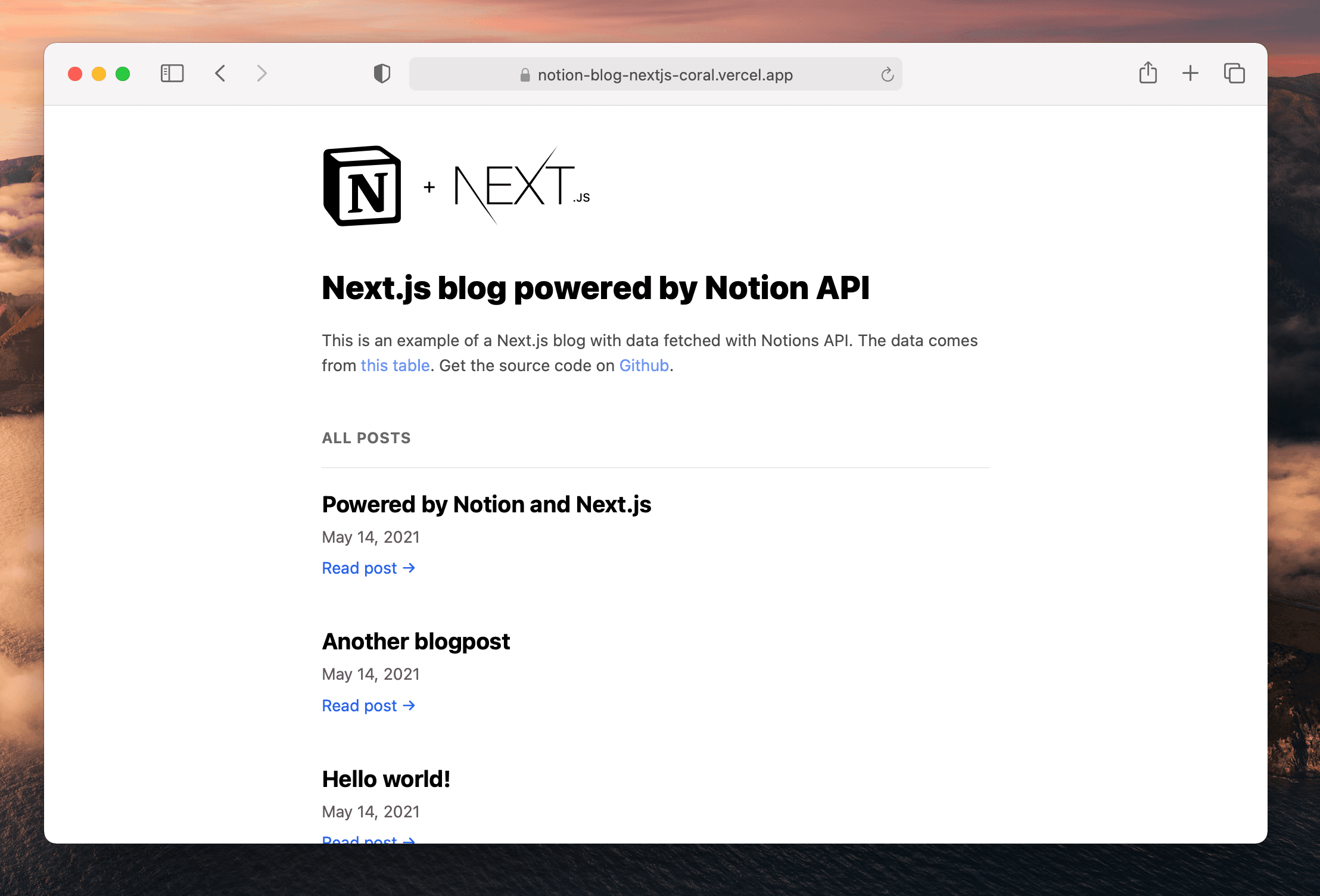Screen dimensions: 1320x896
Task: Click the padlock icon in the address bar
Action: pyautogui.click(x=525, y=74)
